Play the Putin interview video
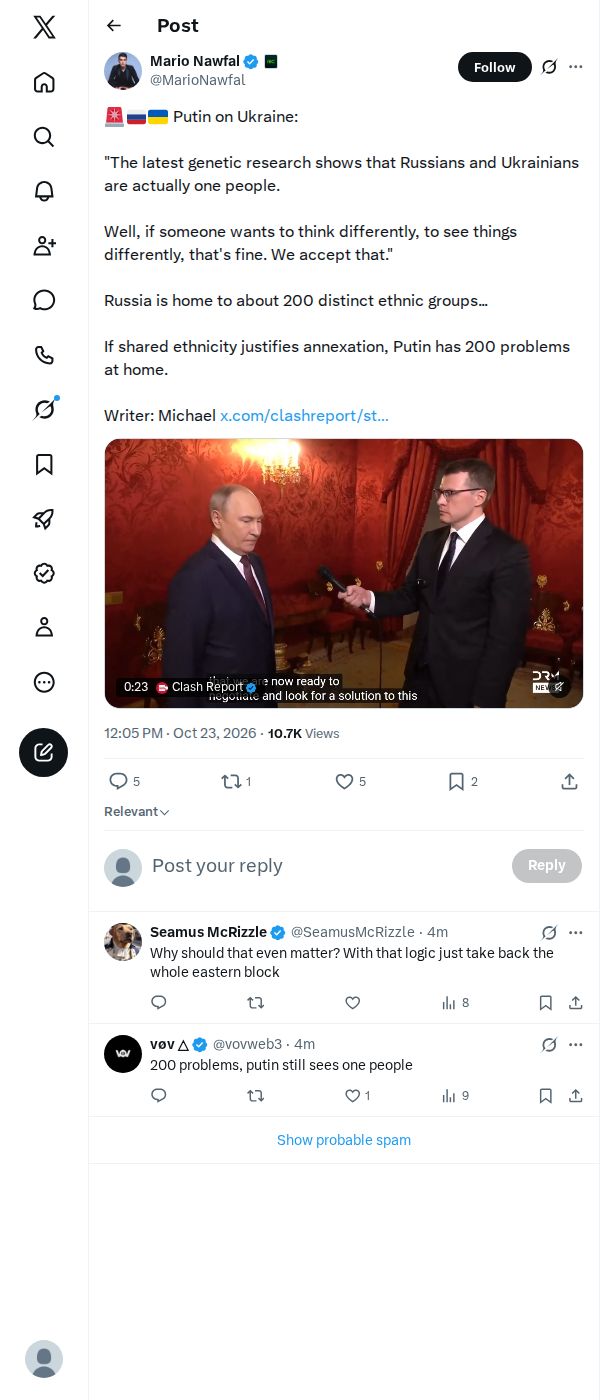The image size is (600, 1400). click(344, 573)
